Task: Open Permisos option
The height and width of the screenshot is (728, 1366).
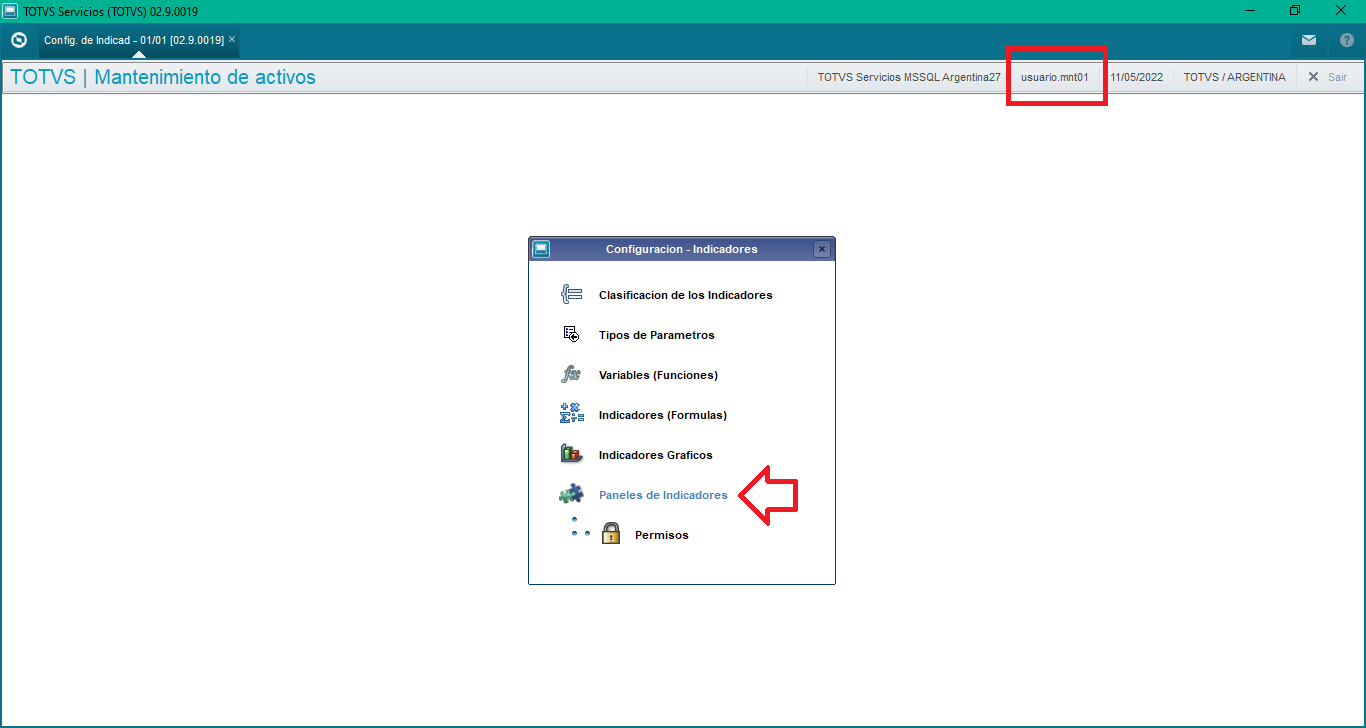Action: coord(662,535)
